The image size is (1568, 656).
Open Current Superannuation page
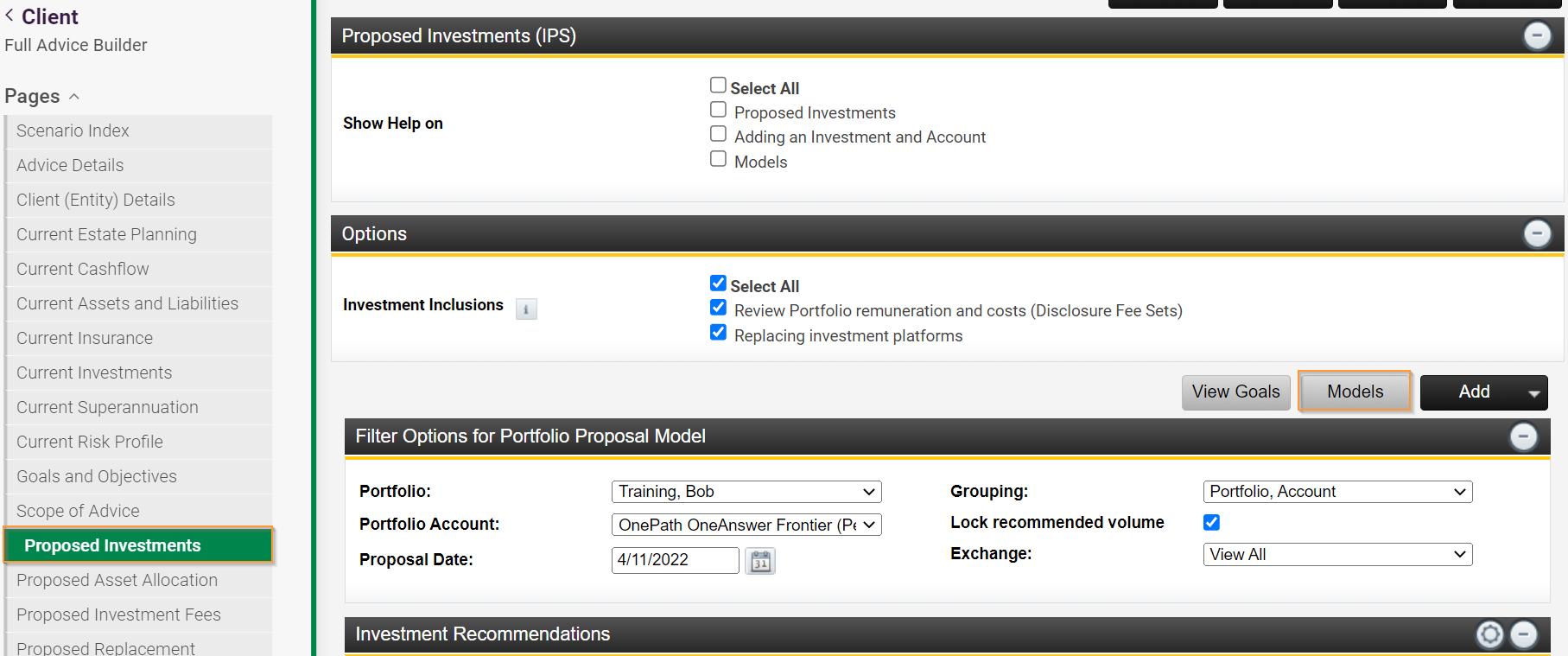[x=139, y=408]
